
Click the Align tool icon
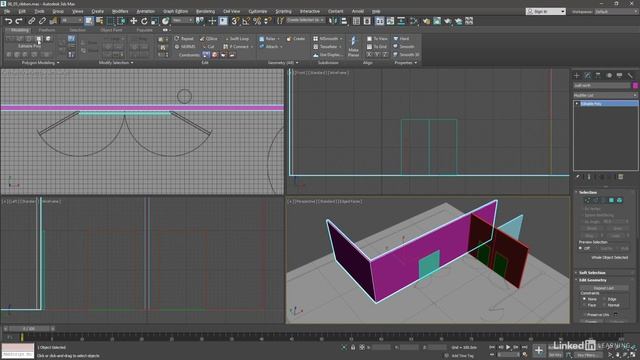(344, 21)
